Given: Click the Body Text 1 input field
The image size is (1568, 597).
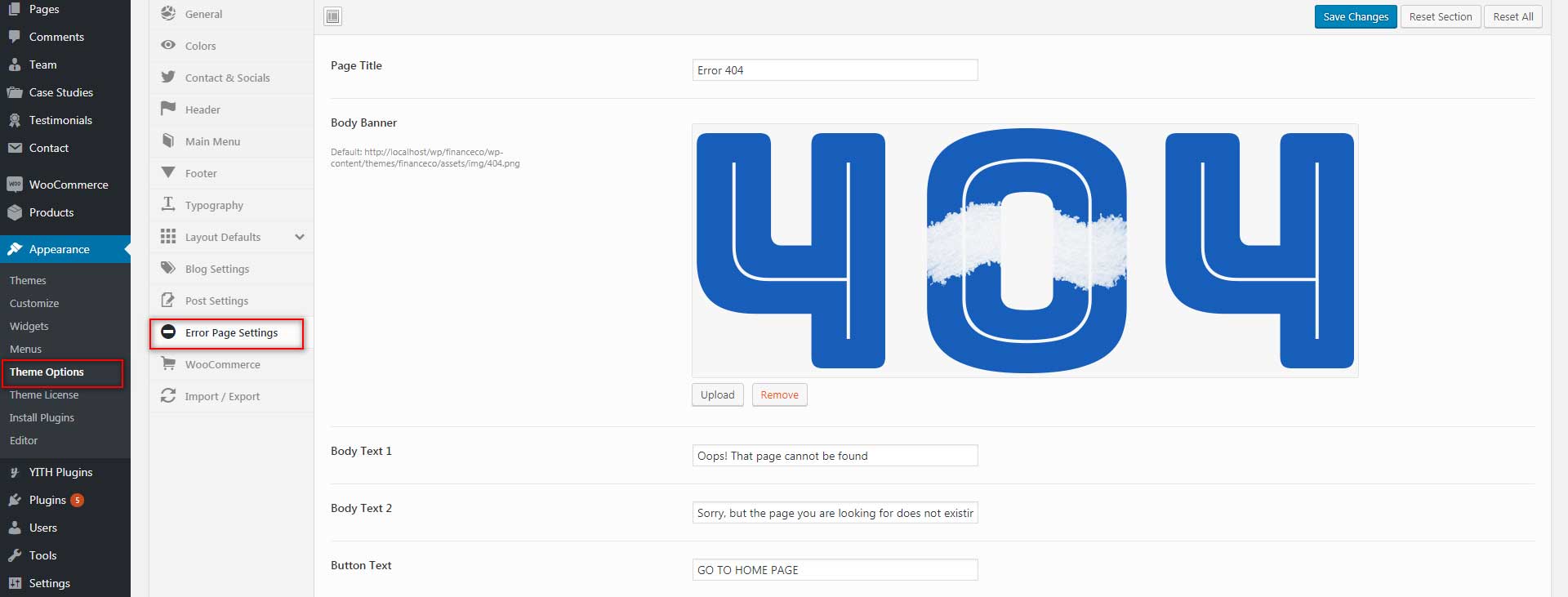Looking at the screenshot, I should tap(835, 456).
